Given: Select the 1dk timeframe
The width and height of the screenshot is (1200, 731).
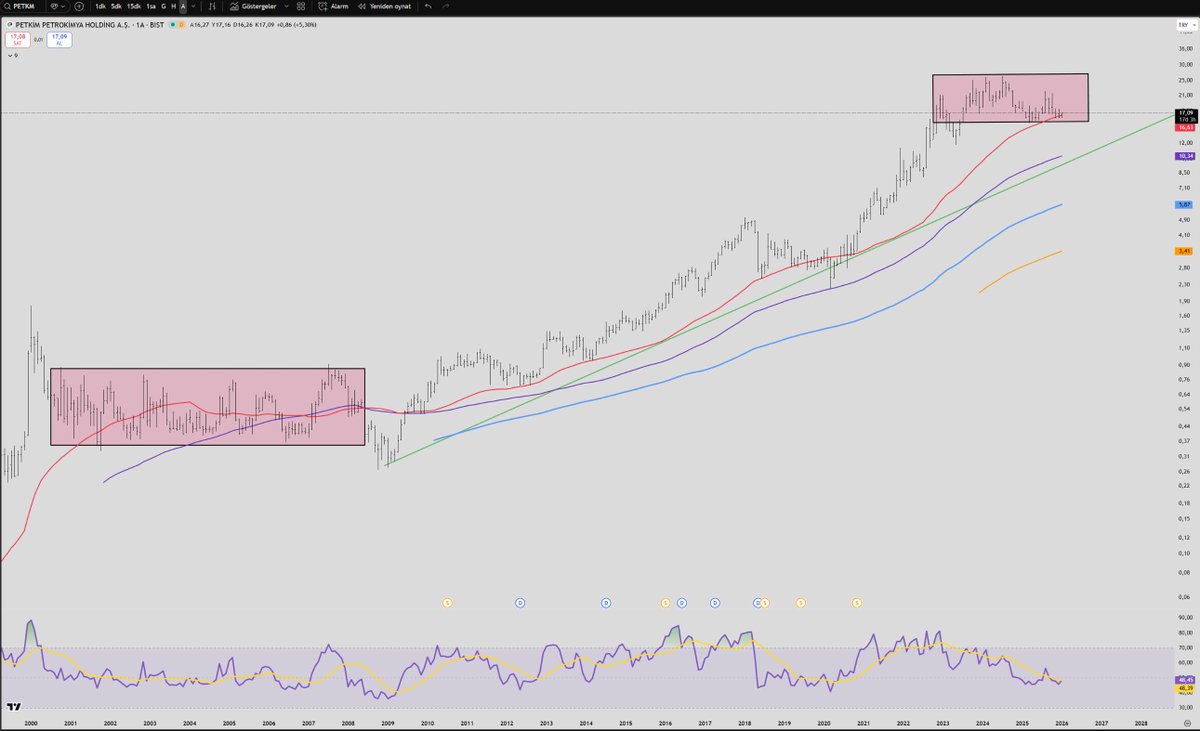Looking at the screenshot, I should (x=101, y=6).
